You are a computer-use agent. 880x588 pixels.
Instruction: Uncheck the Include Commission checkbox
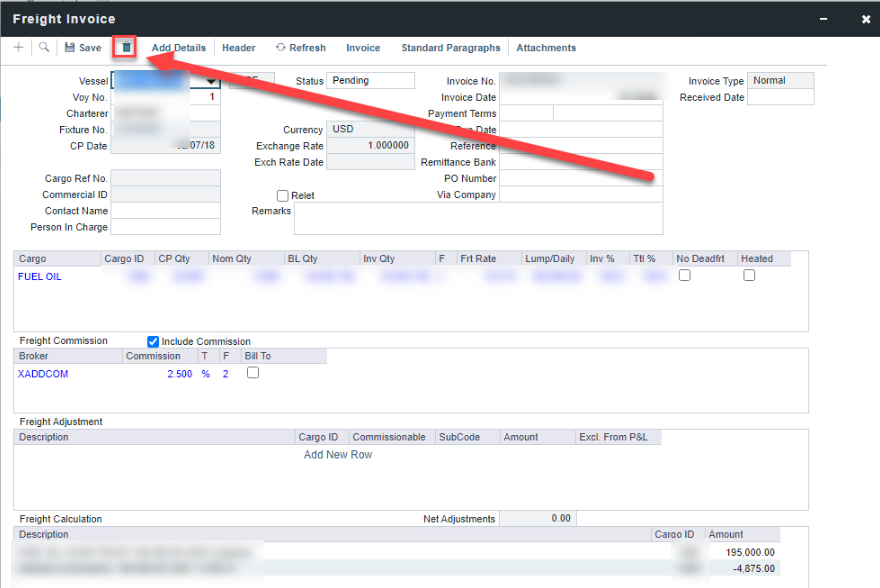[x=153, y=341]
